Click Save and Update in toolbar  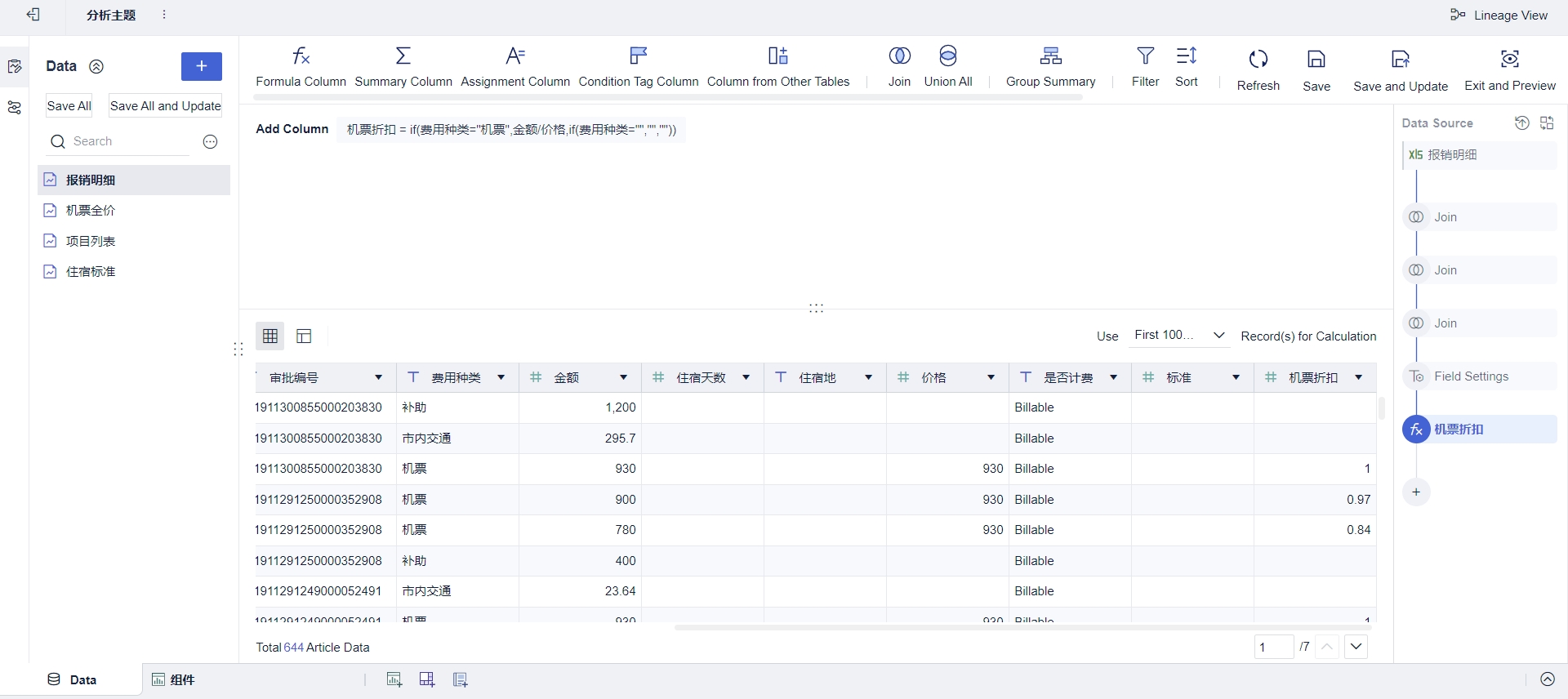click(x=1401, y=69)
